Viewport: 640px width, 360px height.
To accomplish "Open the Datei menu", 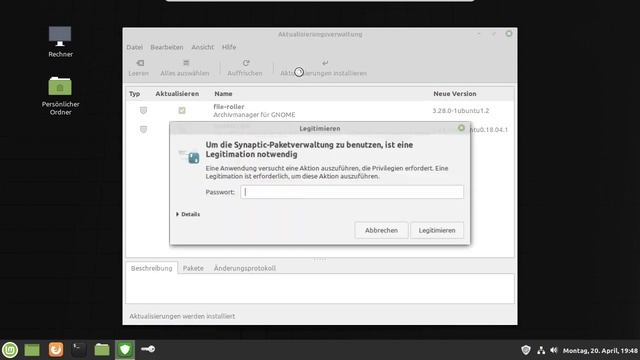I will coord(135,47).
